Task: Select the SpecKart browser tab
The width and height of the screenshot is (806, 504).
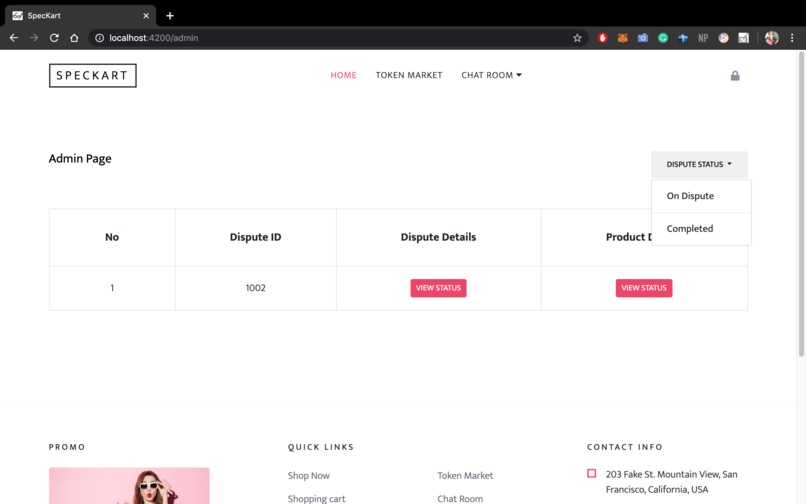Action: (x=80, y=15)
